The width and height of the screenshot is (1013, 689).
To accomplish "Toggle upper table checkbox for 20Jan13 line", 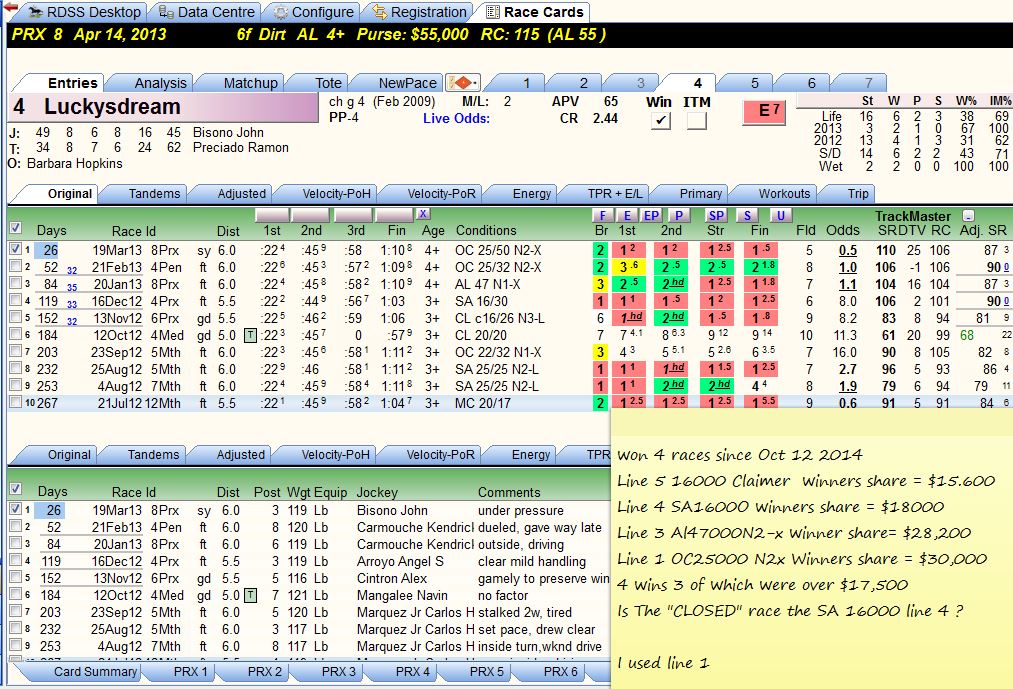I will (16, 283).
